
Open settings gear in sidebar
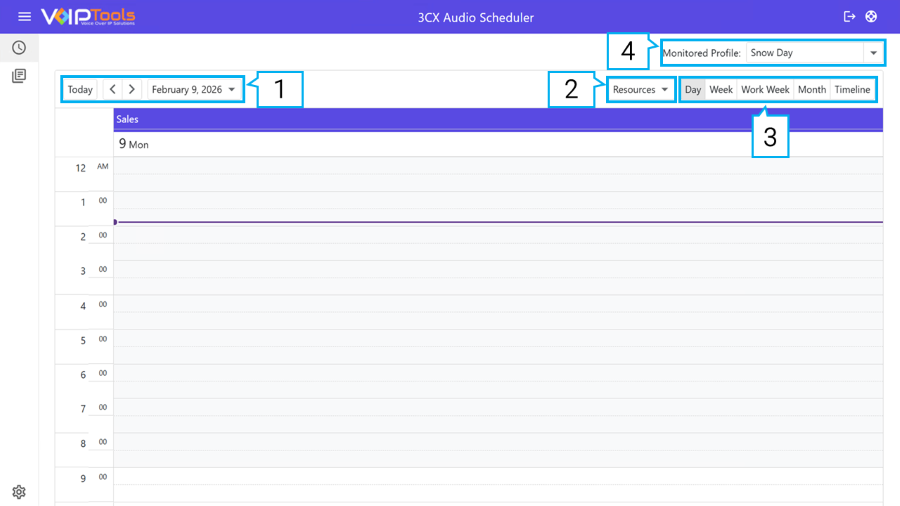19,492
